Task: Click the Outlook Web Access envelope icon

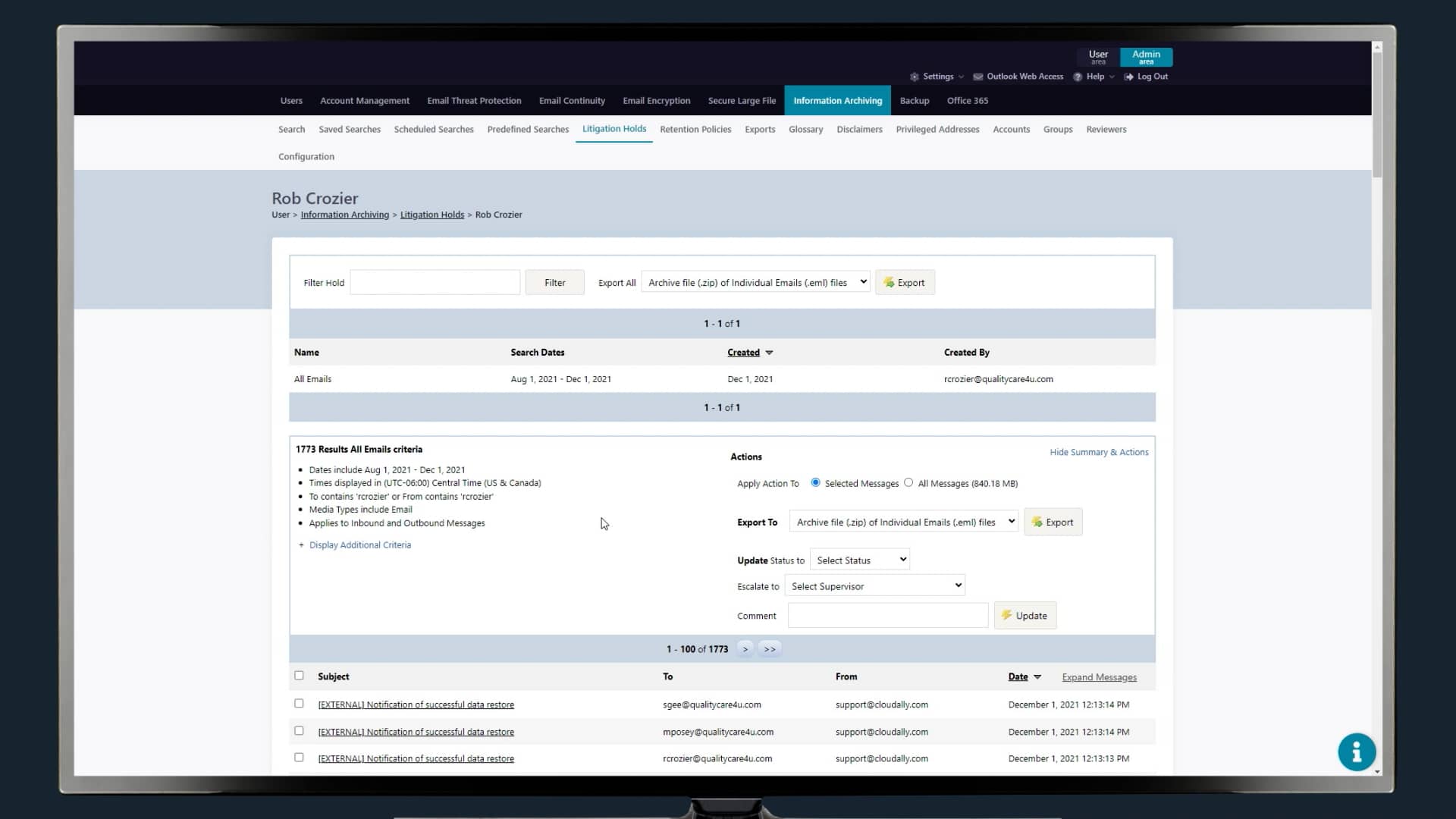Action: click(x=978, y=76)
